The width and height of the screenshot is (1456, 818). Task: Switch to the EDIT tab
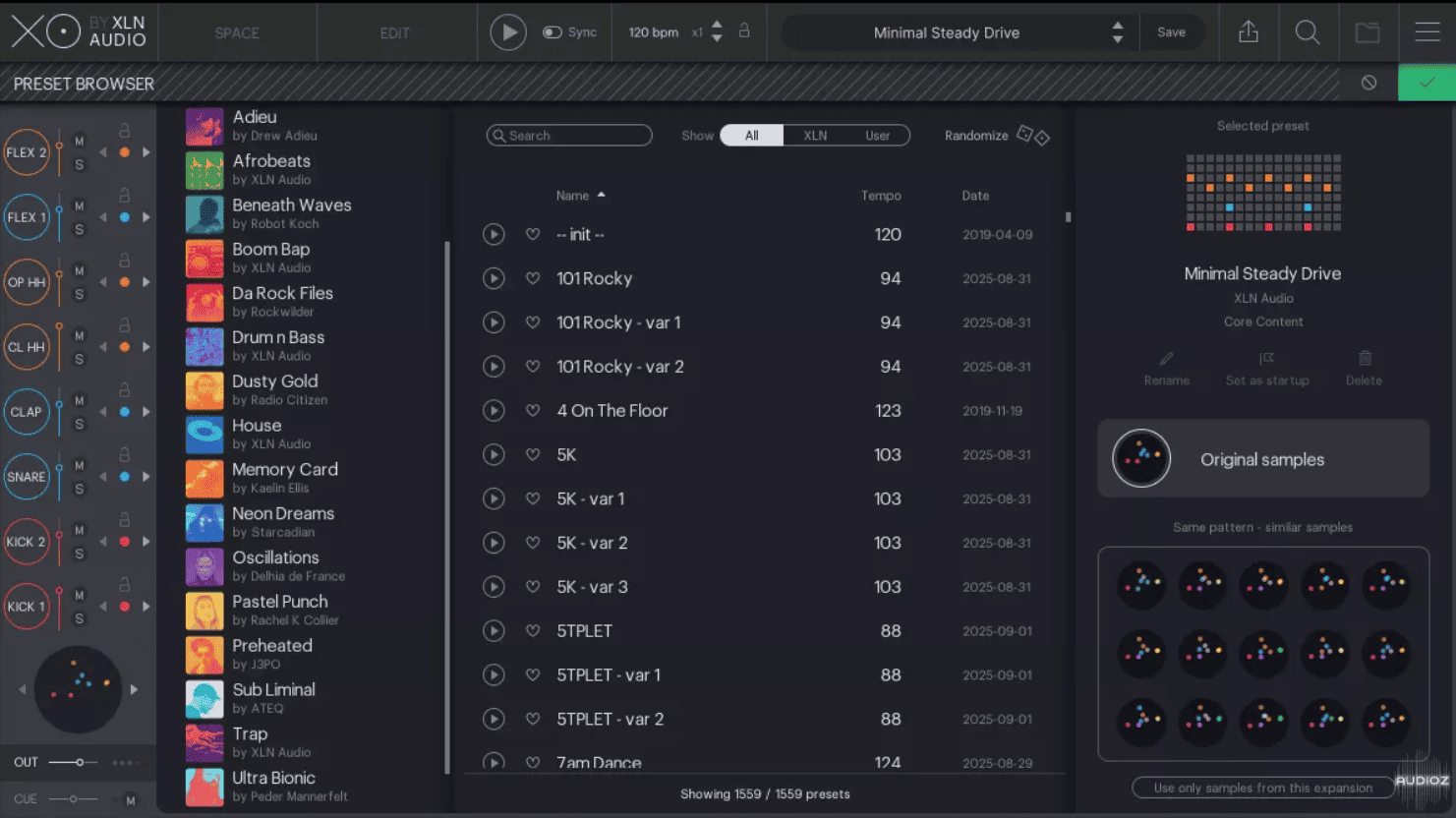click(x=395, y=32)
